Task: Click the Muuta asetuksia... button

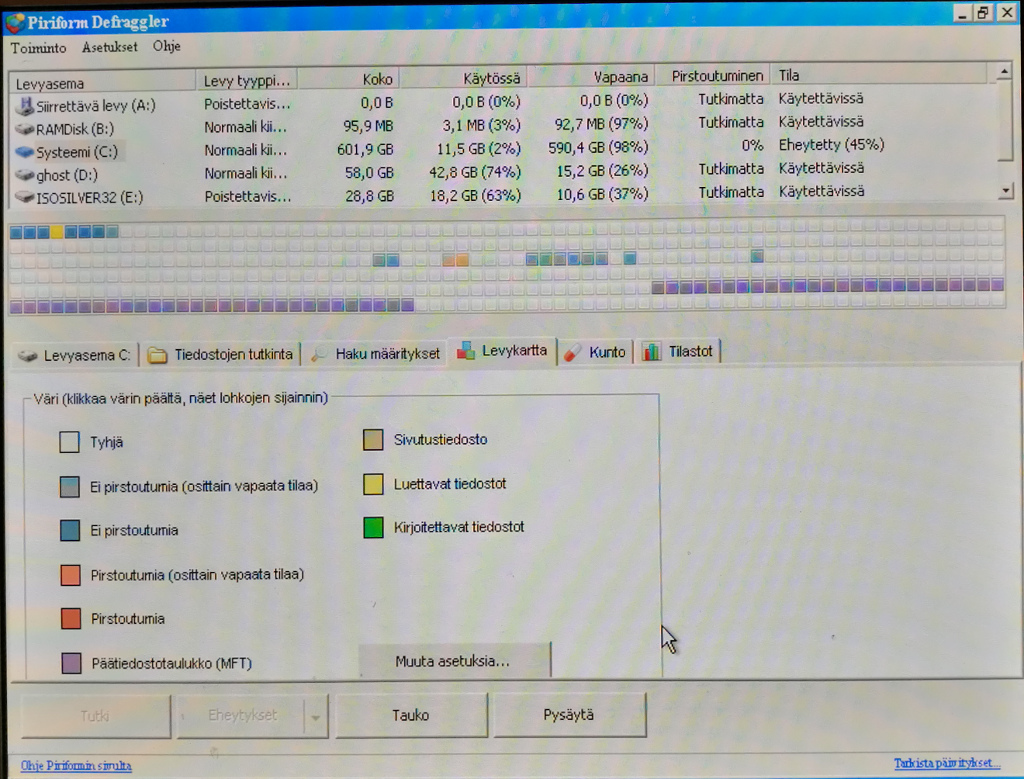Action: point(455,660)
